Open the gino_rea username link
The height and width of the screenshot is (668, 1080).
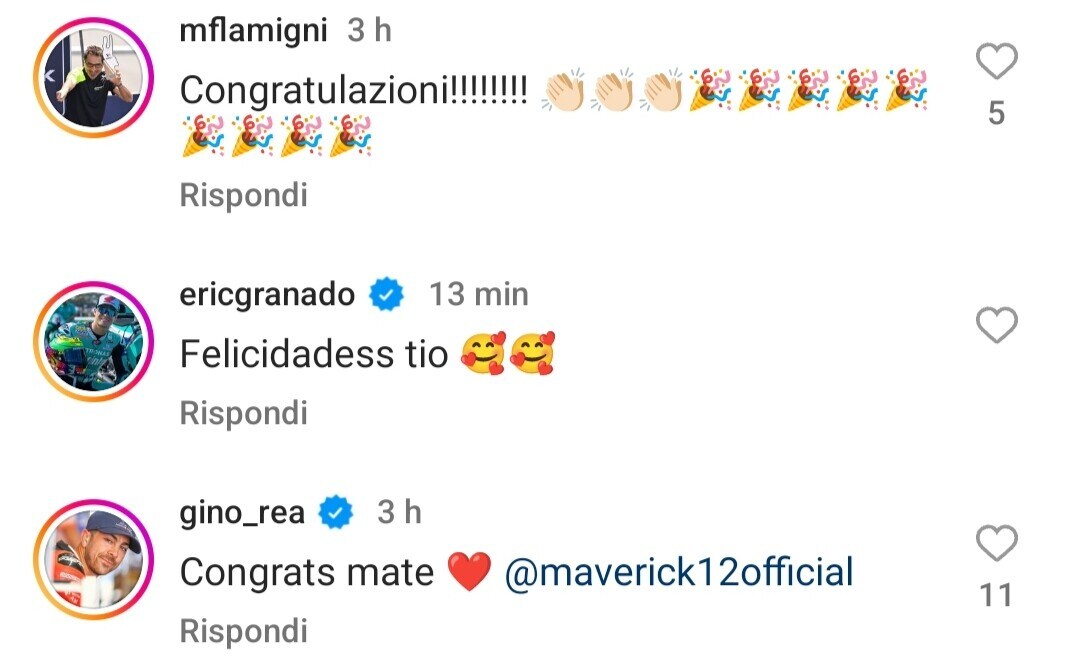pyautogui.click(x=243, y=513)
